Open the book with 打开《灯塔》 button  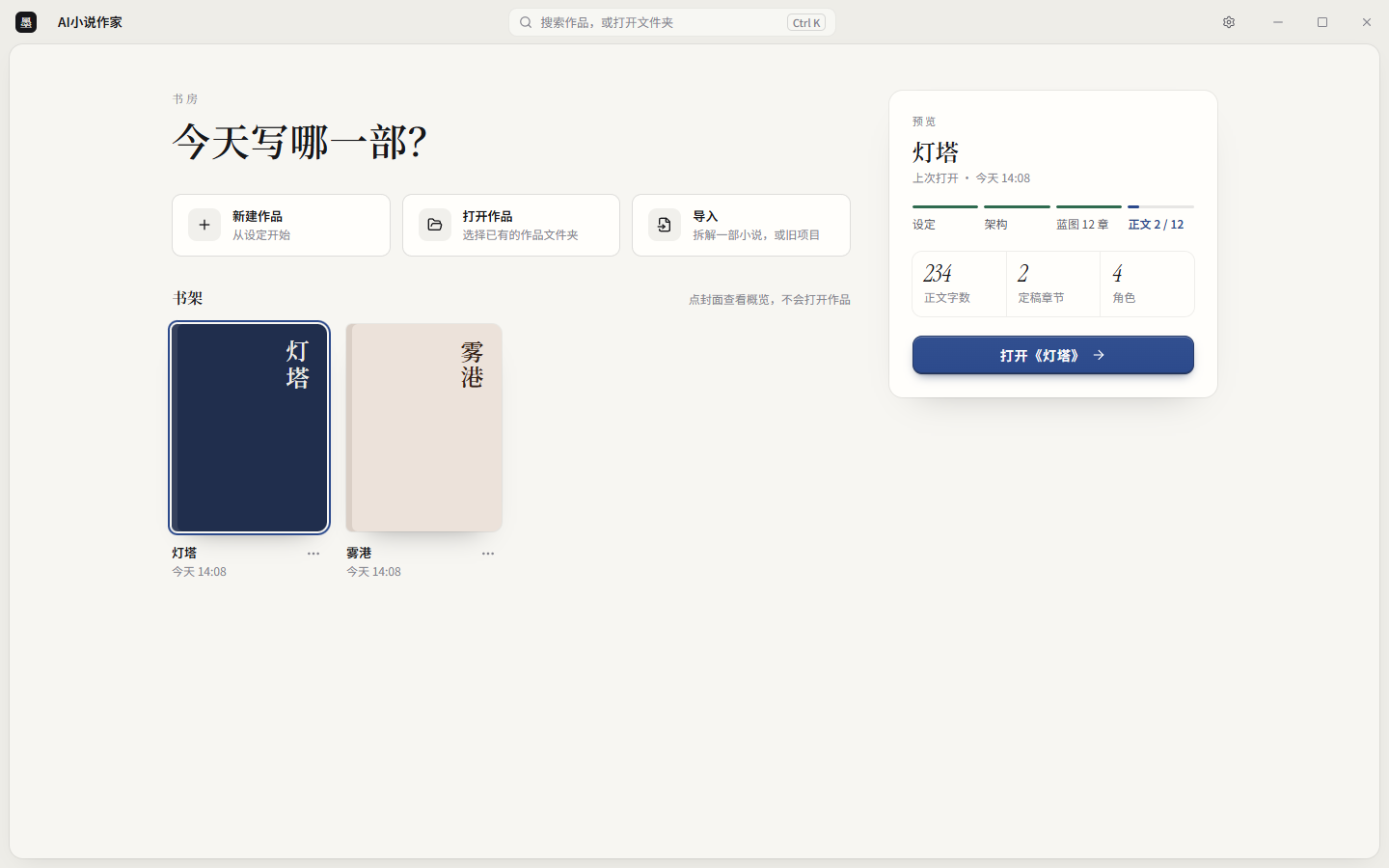(1053, 355)
